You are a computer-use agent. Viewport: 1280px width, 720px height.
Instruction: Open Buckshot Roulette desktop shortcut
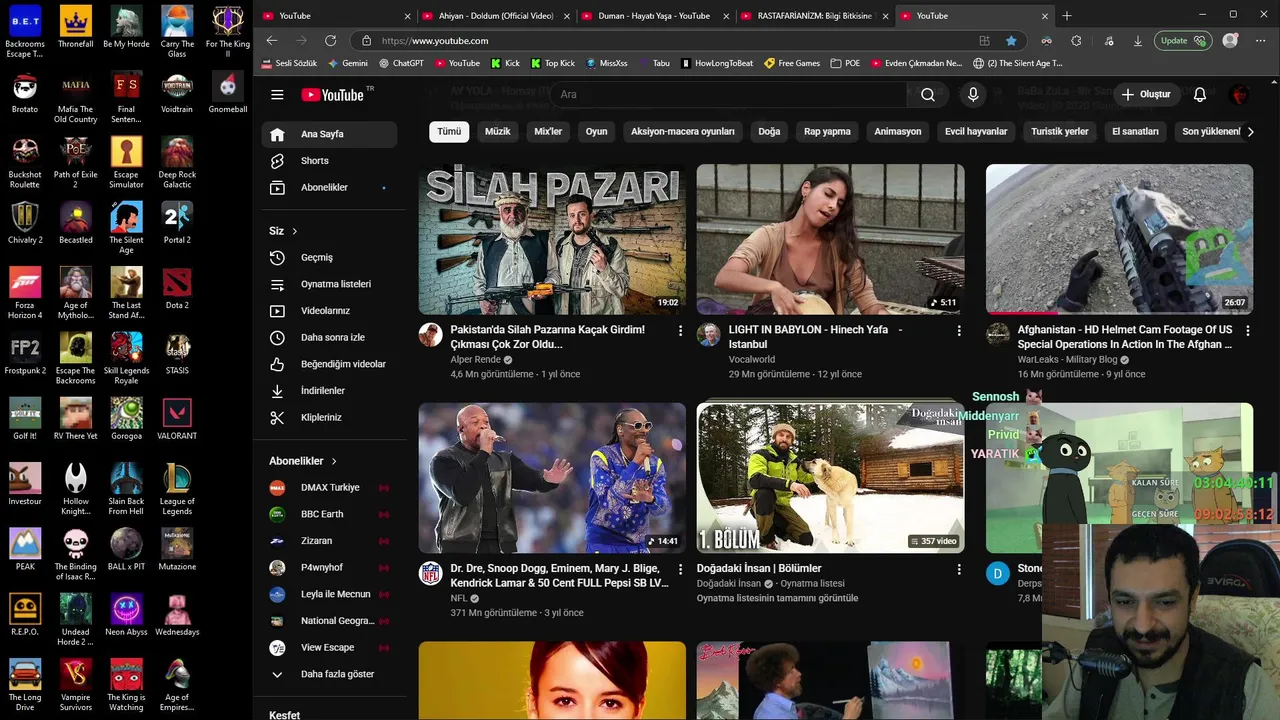tap(25, 162)
